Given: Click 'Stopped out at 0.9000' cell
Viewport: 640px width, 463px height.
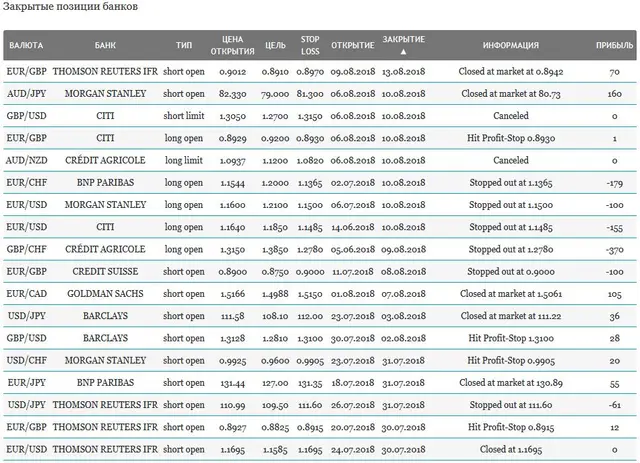Looking at the screenshot, I should (511, 272).
